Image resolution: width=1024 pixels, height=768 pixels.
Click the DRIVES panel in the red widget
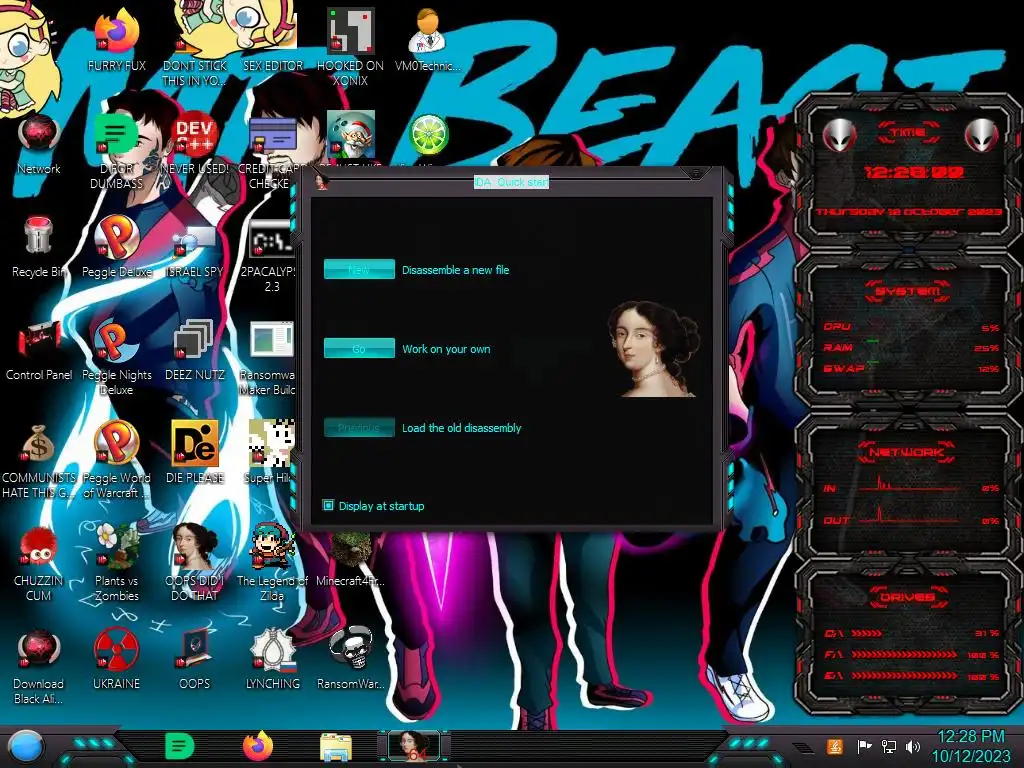[908, 637]
